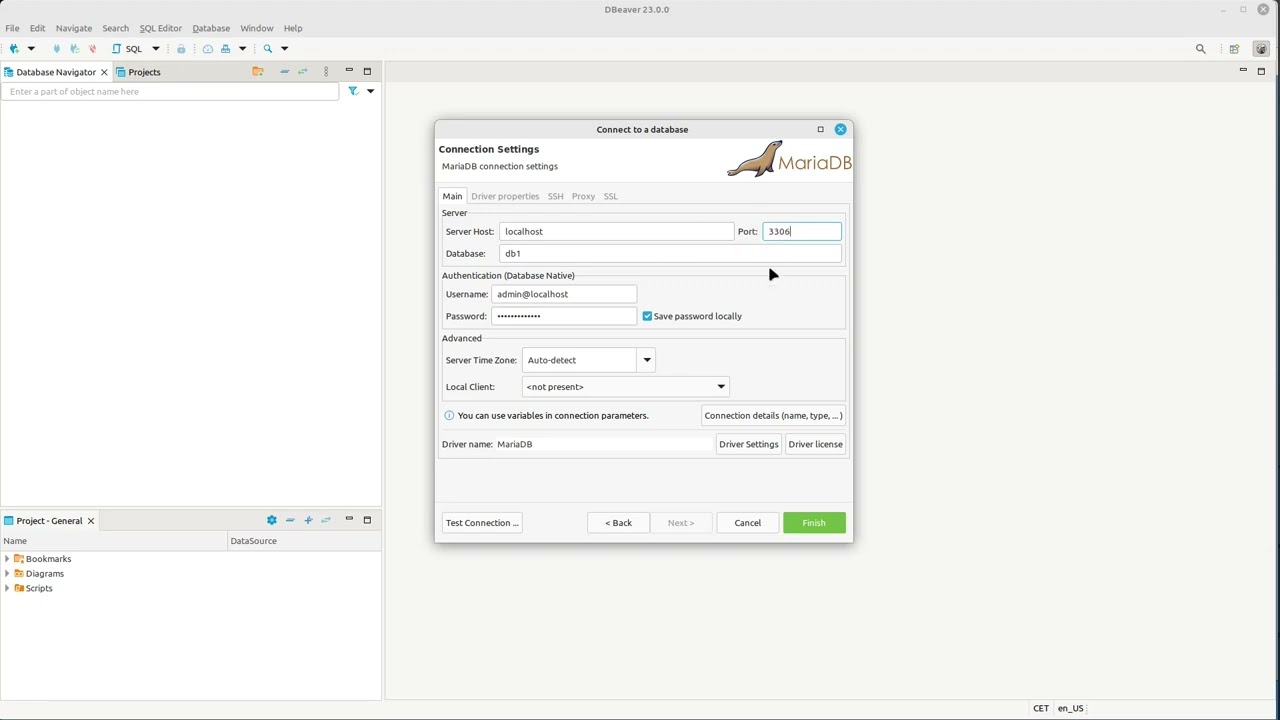Expand the Bookmarks folder

pos(7,559)
